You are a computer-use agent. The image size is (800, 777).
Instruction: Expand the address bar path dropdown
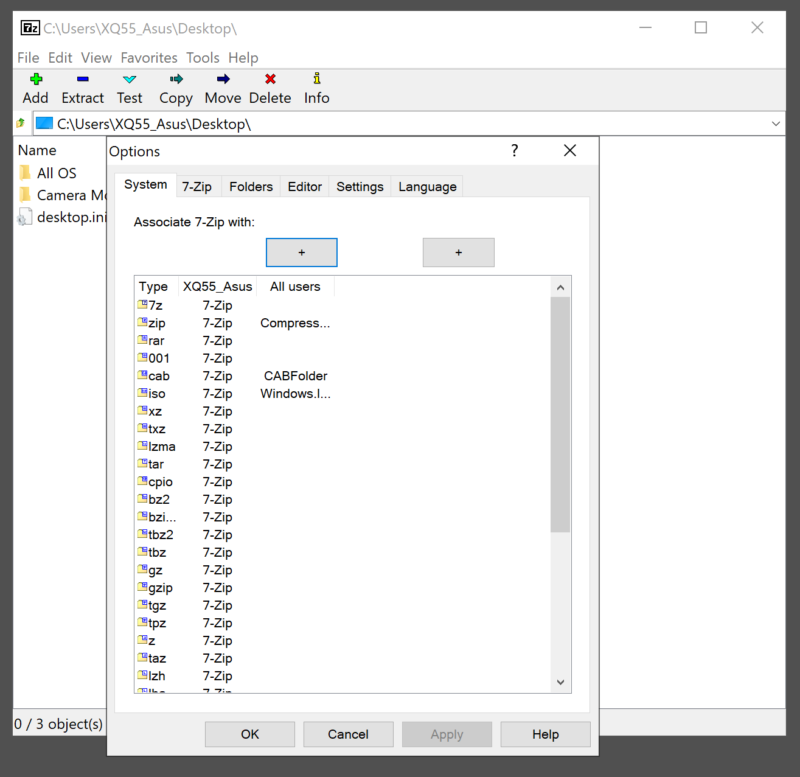click(x=776, y=124)
